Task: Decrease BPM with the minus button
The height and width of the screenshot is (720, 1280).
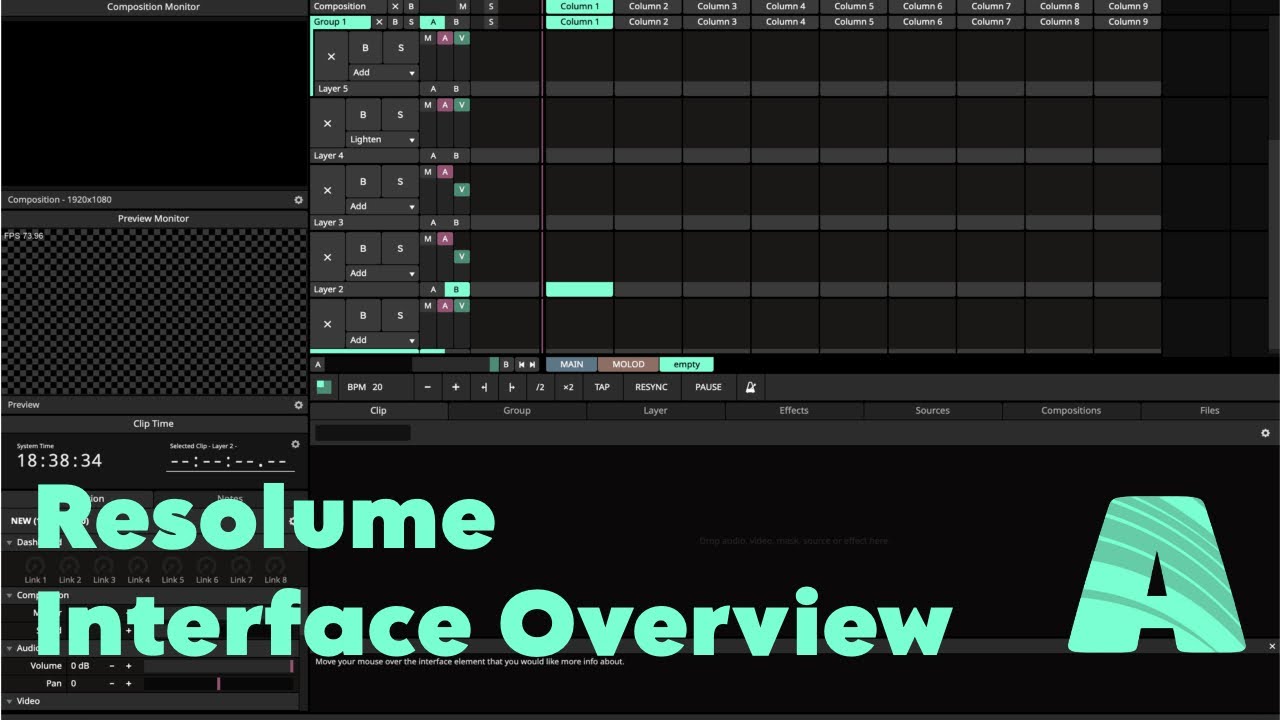Action: tap(428, 387)
